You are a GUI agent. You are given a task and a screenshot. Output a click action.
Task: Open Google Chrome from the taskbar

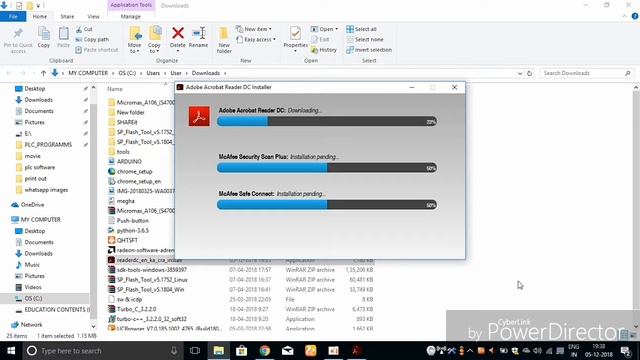pos(264,351)
